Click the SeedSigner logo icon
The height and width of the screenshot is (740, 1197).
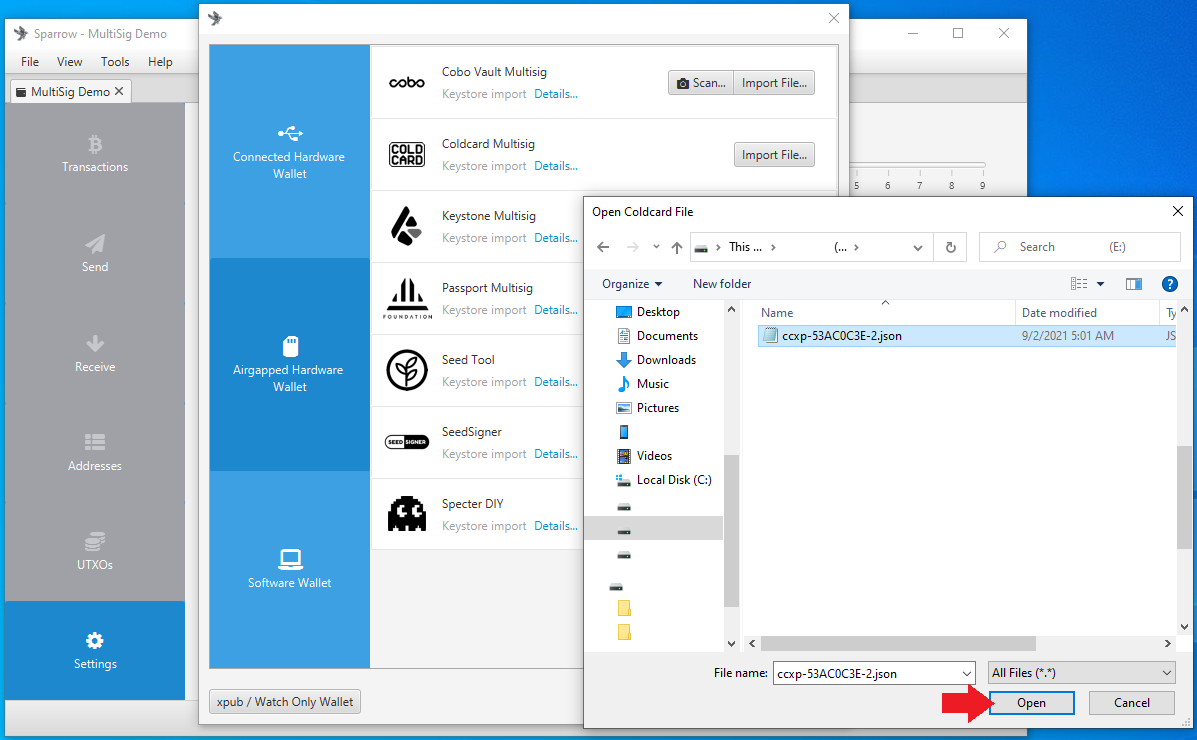(407, 442)
